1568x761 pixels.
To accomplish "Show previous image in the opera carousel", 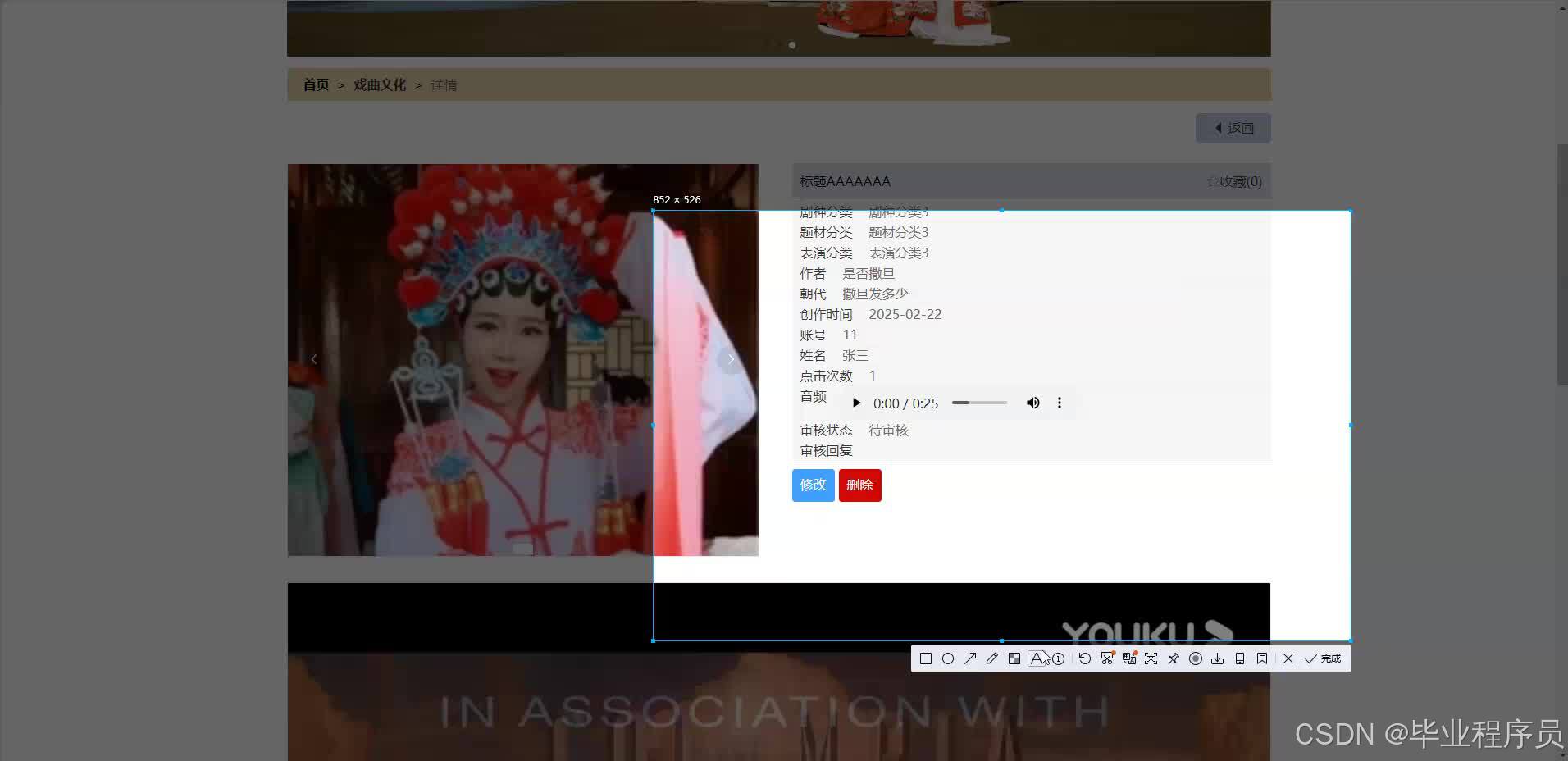I will point(314,359).
